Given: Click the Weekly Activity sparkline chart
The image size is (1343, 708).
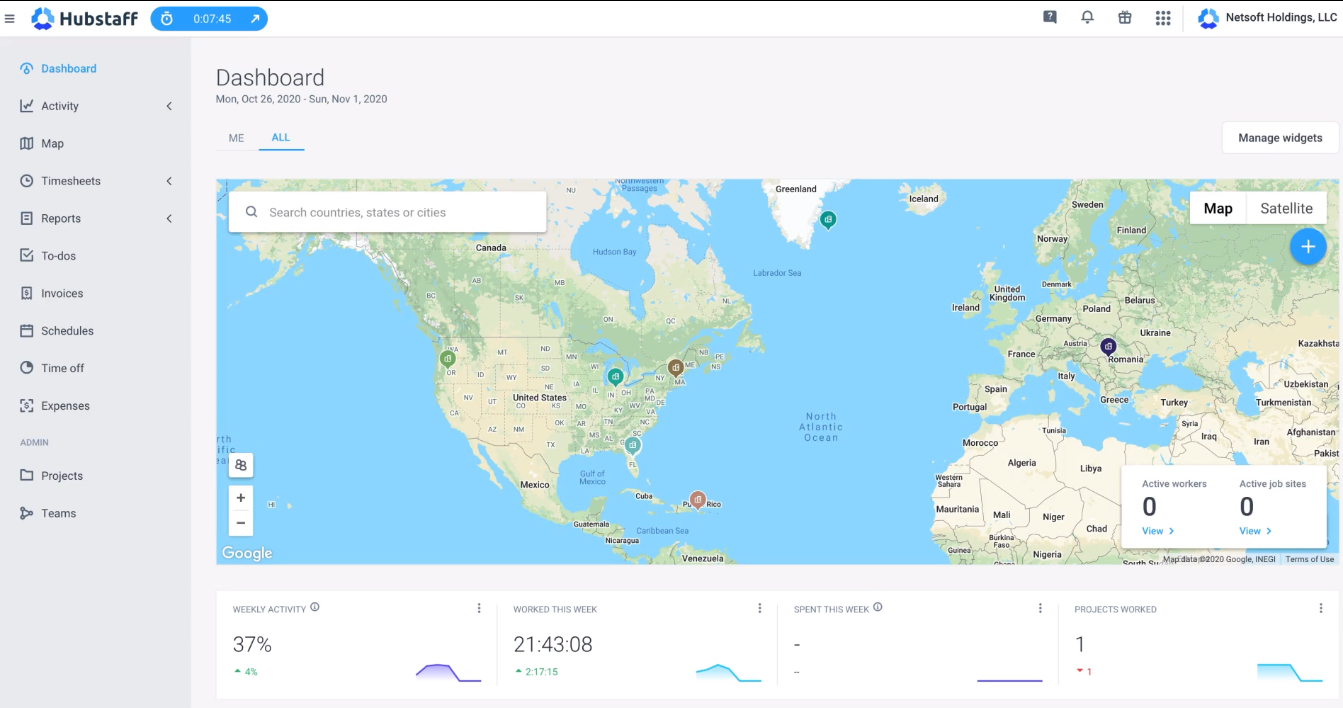Looking at the screenshot, I should pyautogui.click(x=448, y=672).
